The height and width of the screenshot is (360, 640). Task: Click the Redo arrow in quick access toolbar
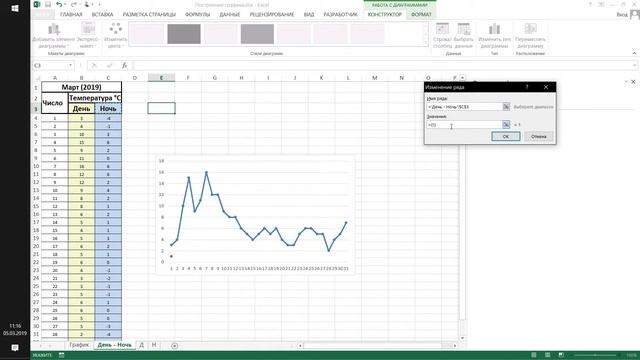73,4
